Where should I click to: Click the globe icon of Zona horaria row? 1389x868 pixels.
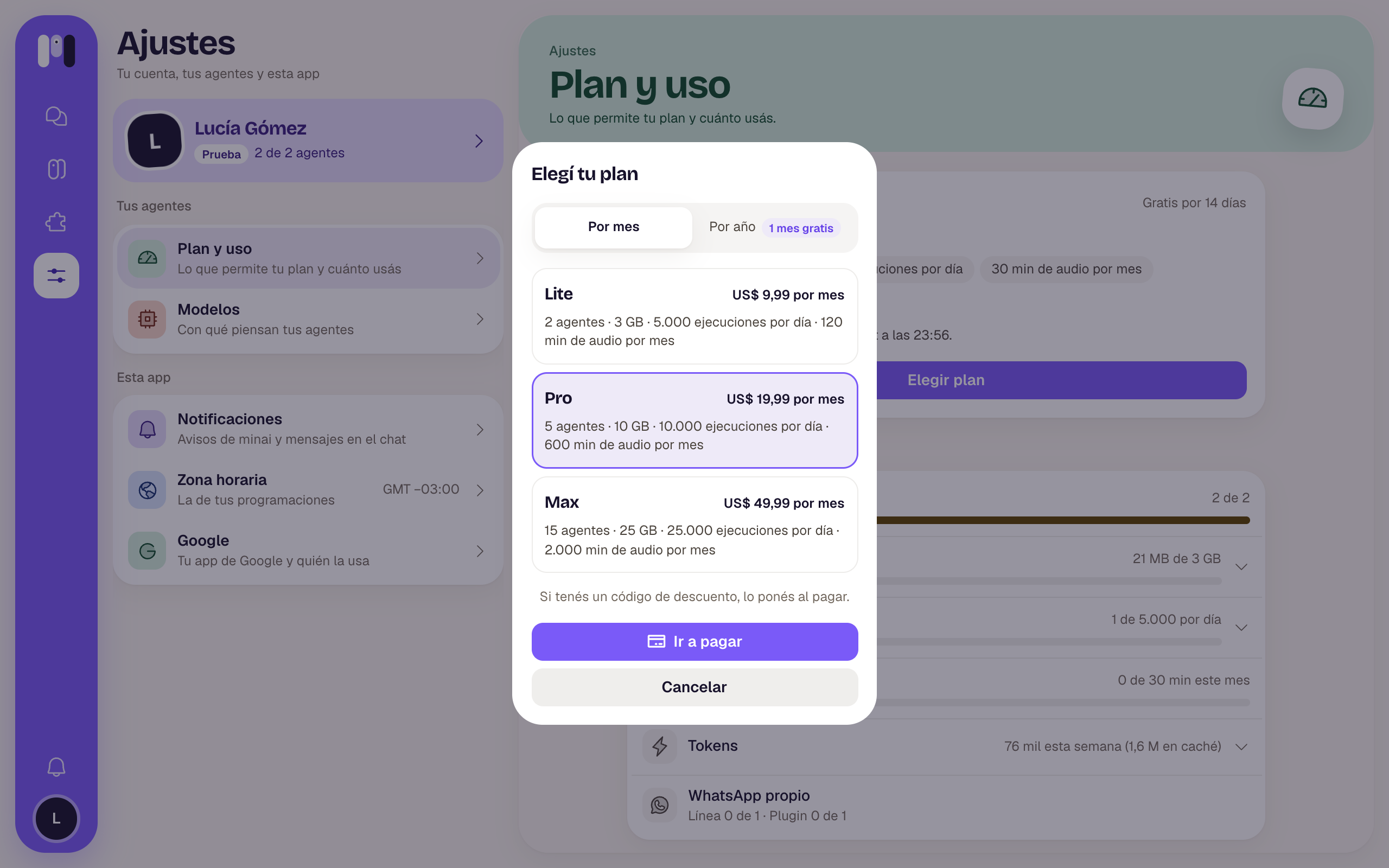click(x=148, y=490)
